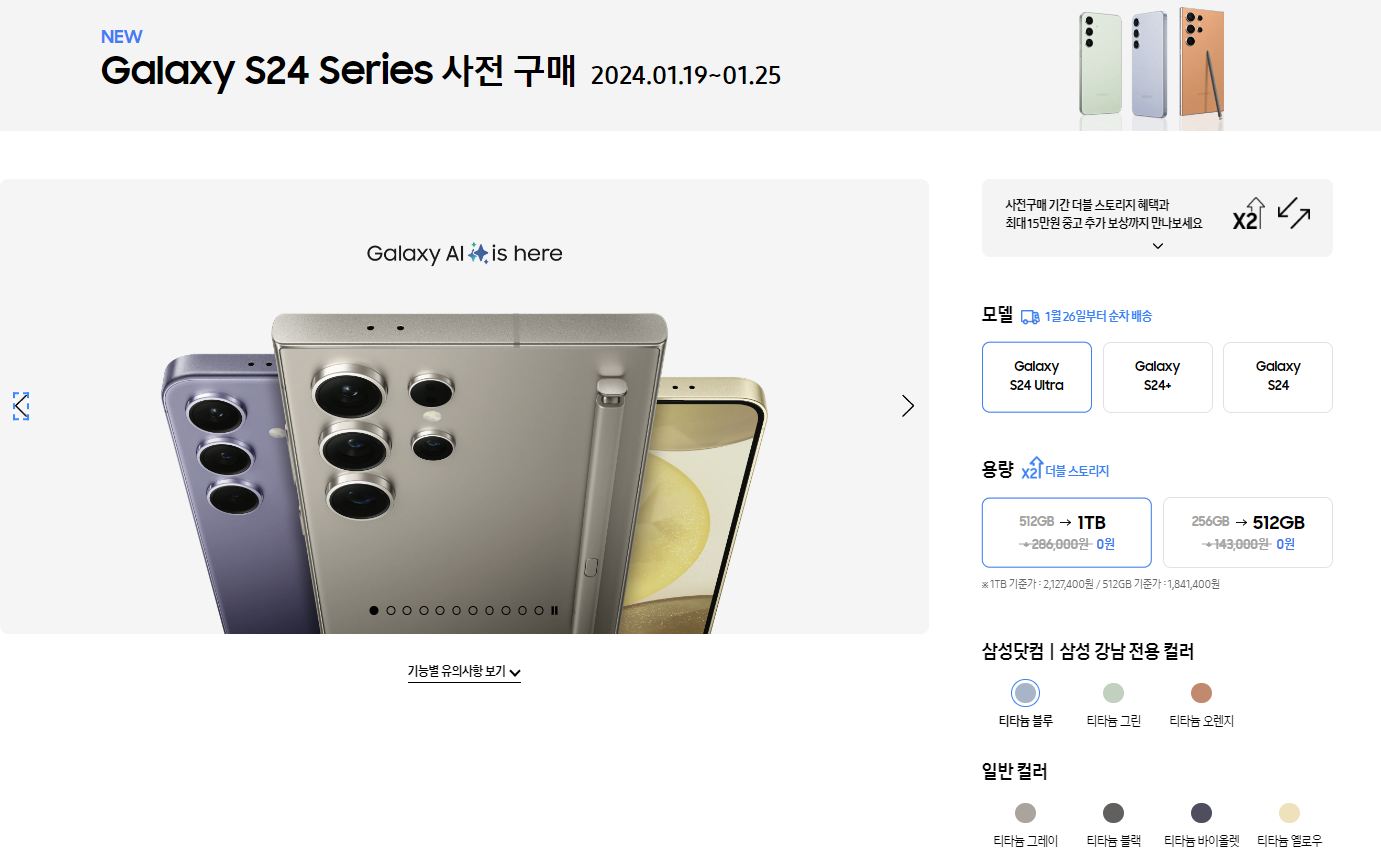Choose the Galaxy S24 model option

pyautogui.click(x=1278, y=377)
